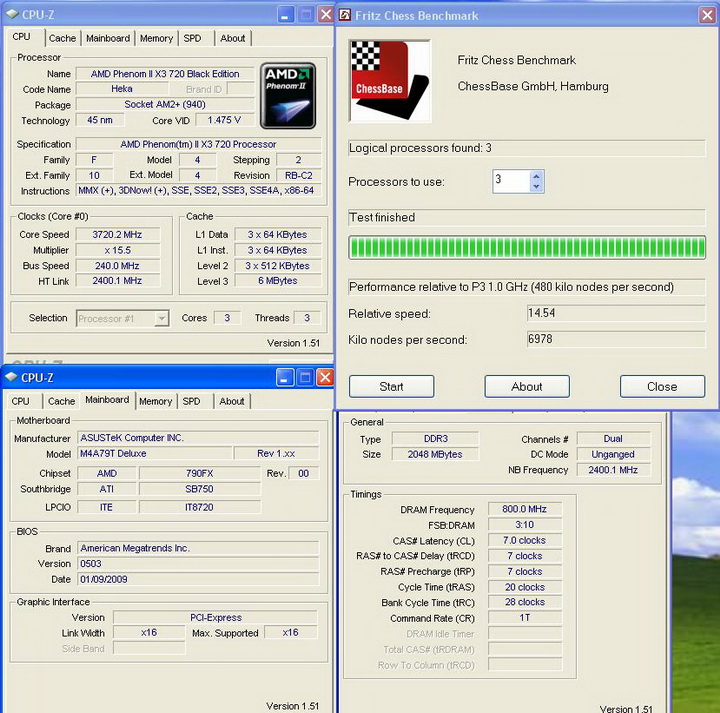This screenshot has height=713, width=720.
Task: Click the CPU-Z icon in the lower window title bar
Action: tap(11, 377)
